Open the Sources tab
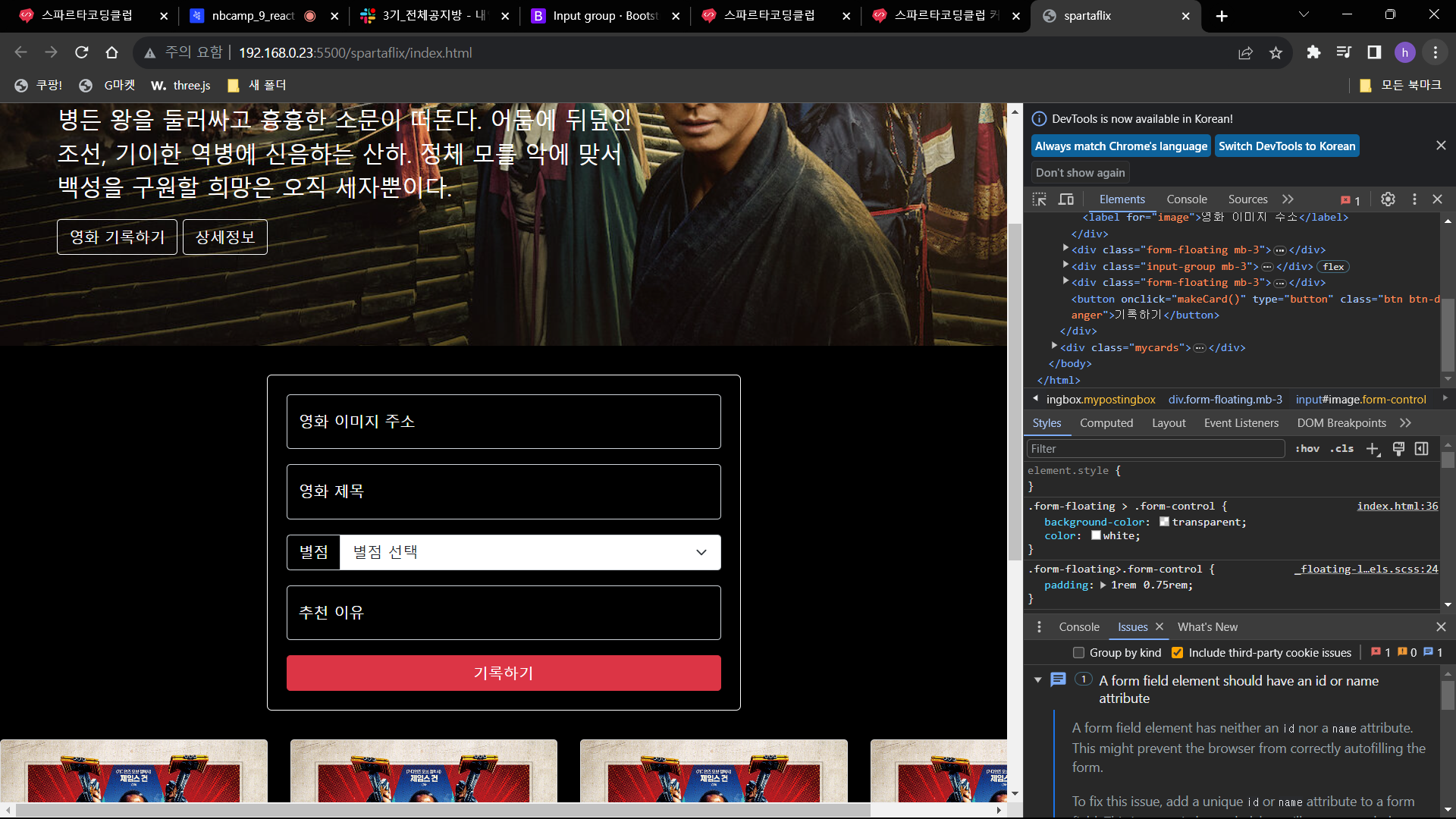 point(1247,199)
